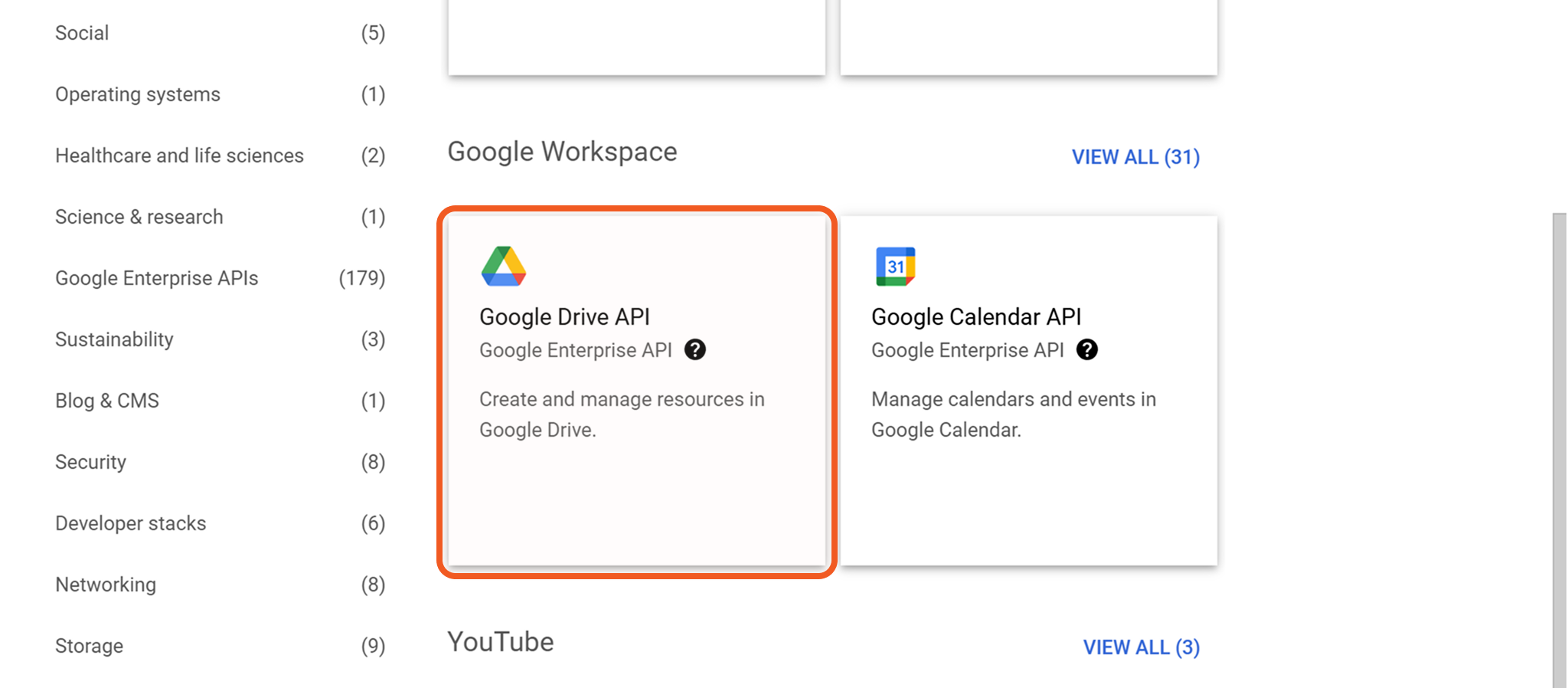Image resolution: width=1568 pixels, height=688 pixels.
Task: Click the vertical page scrollbar
Action: [1559, 444]
